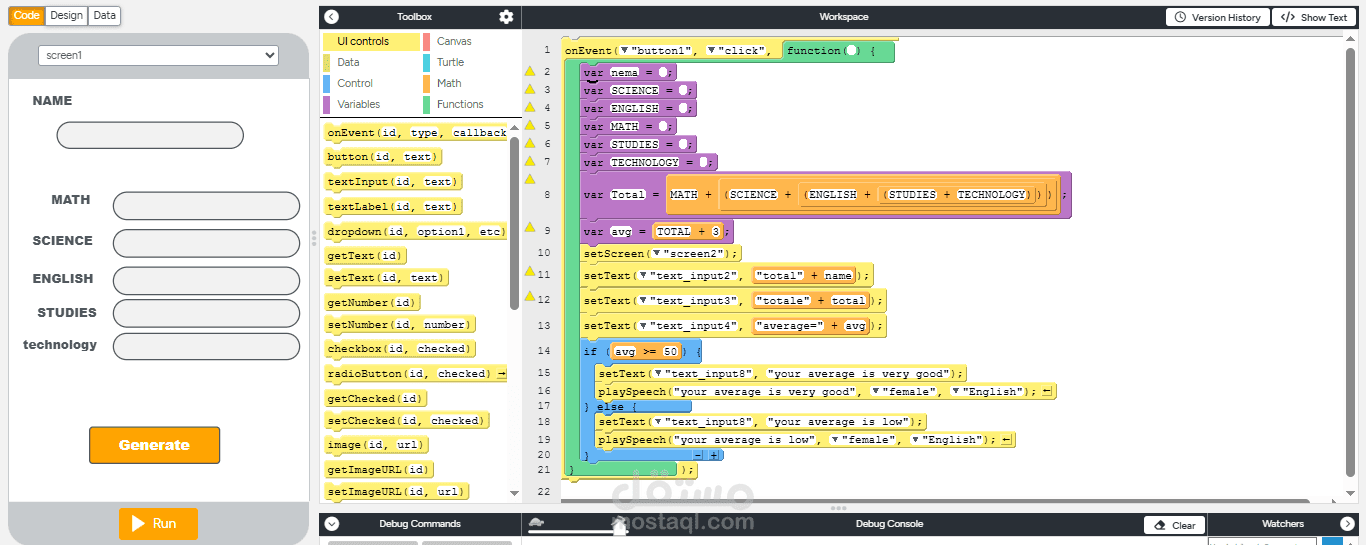This screenshot has width=1366, height=545.
Task: Switch to the Design tab
Action: point(66,15)
